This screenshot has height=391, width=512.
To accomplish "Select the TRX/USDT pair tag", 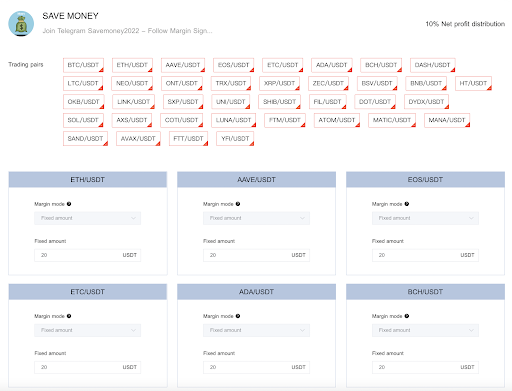I will point(231,83).
